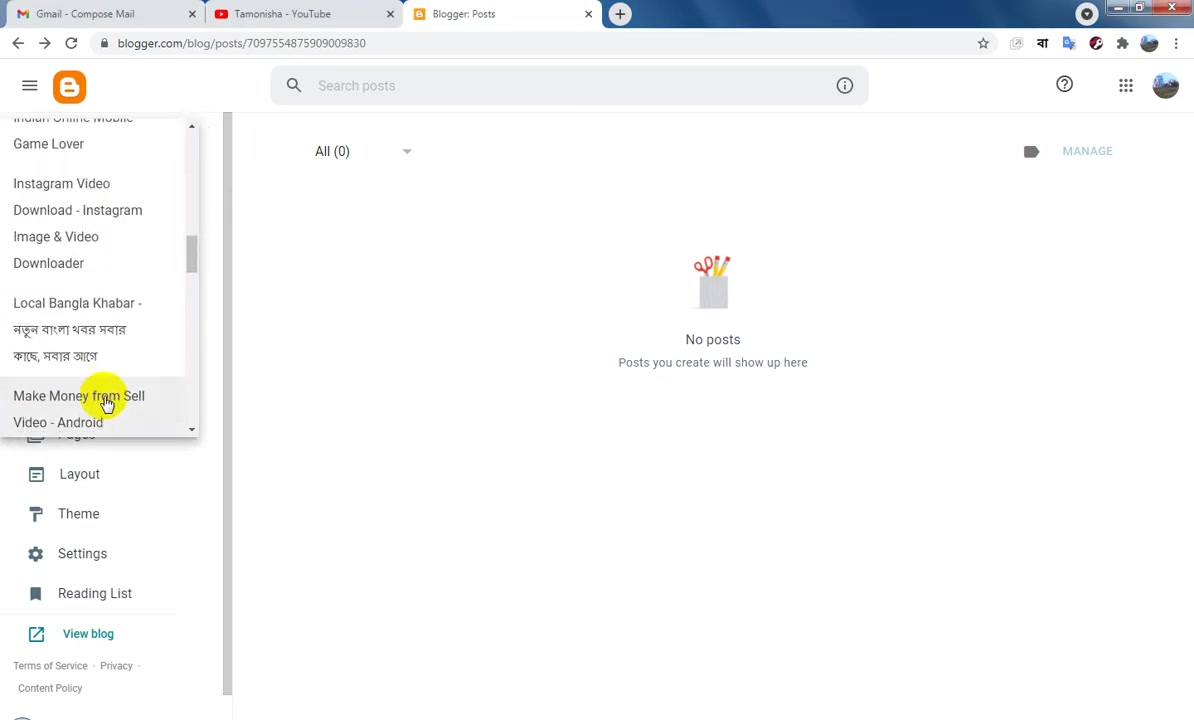Click the search info icon
Screen dimensions: 1194x720
(x=844, y=85)
